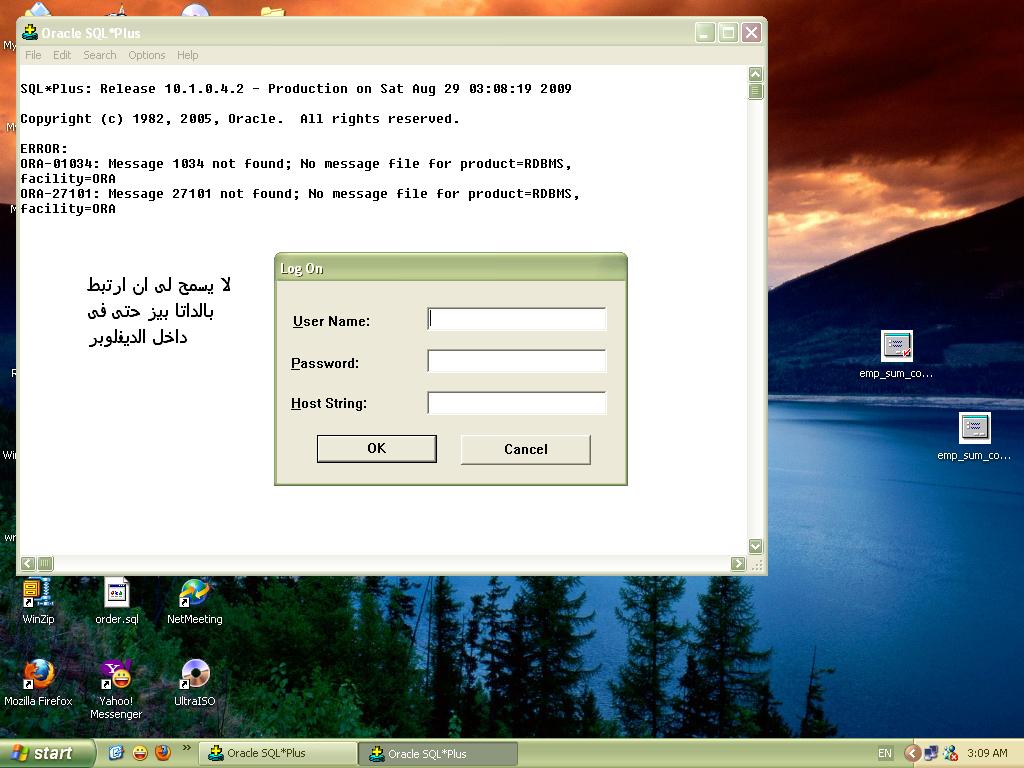
Task: Switch to first Oracle SQL*Plus taskbar button
Action: [277, 753]
